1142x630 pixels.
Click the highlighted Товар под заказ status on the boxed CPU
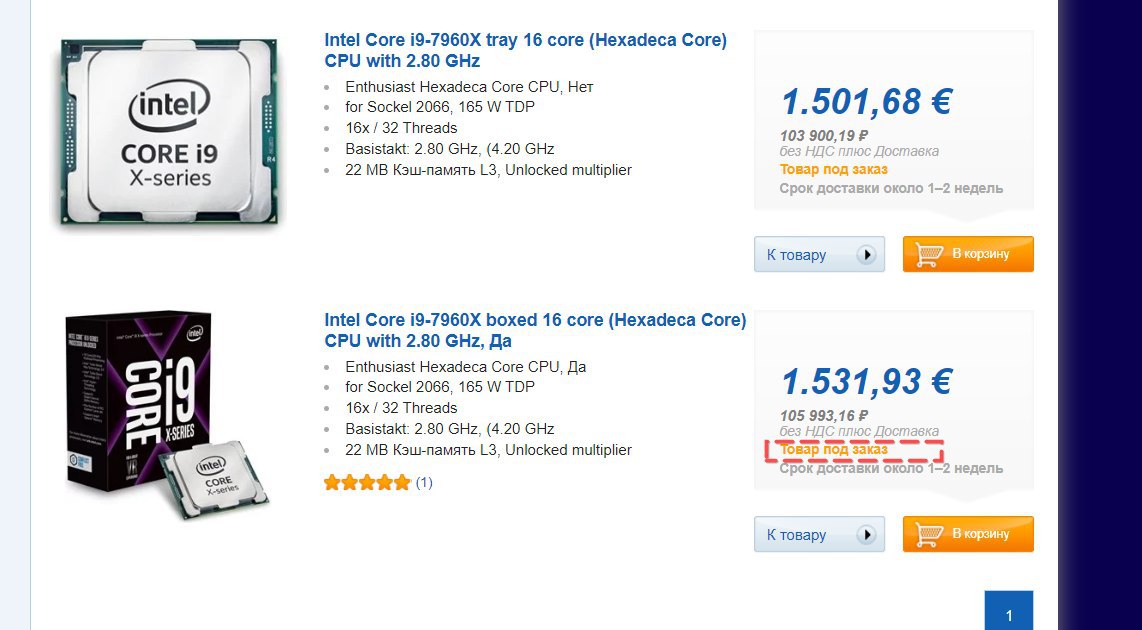click(x=834, y=449)
